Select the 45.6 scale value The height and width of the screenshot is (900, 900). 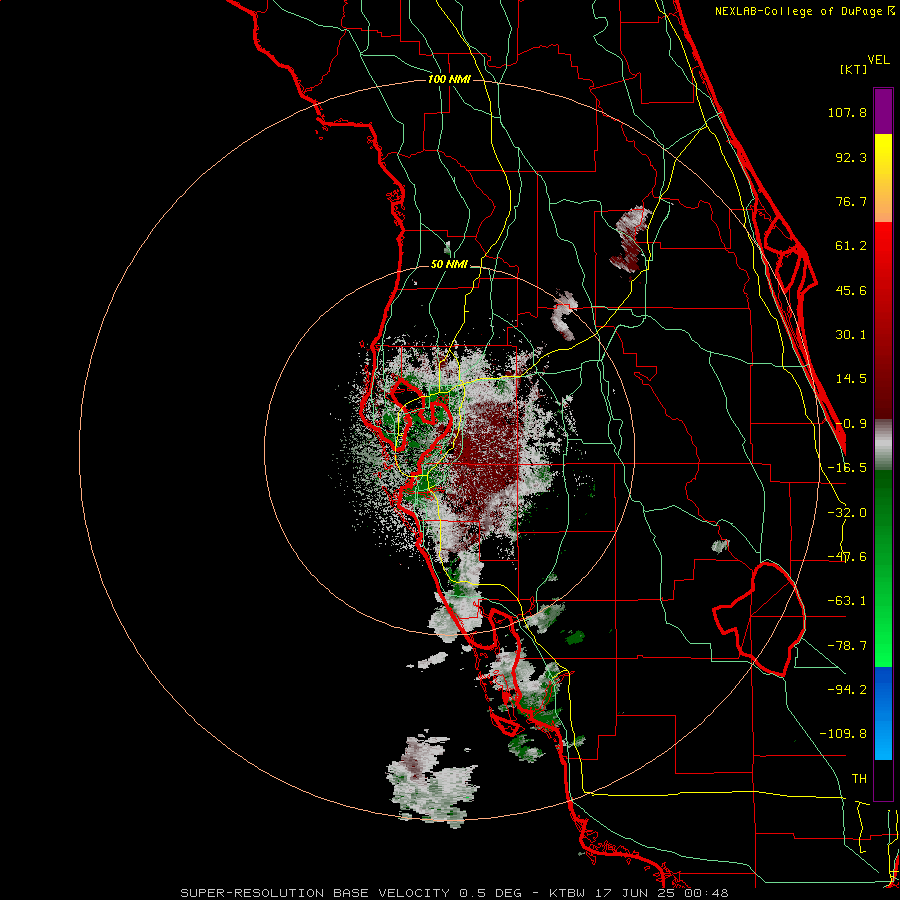point(851,290)
